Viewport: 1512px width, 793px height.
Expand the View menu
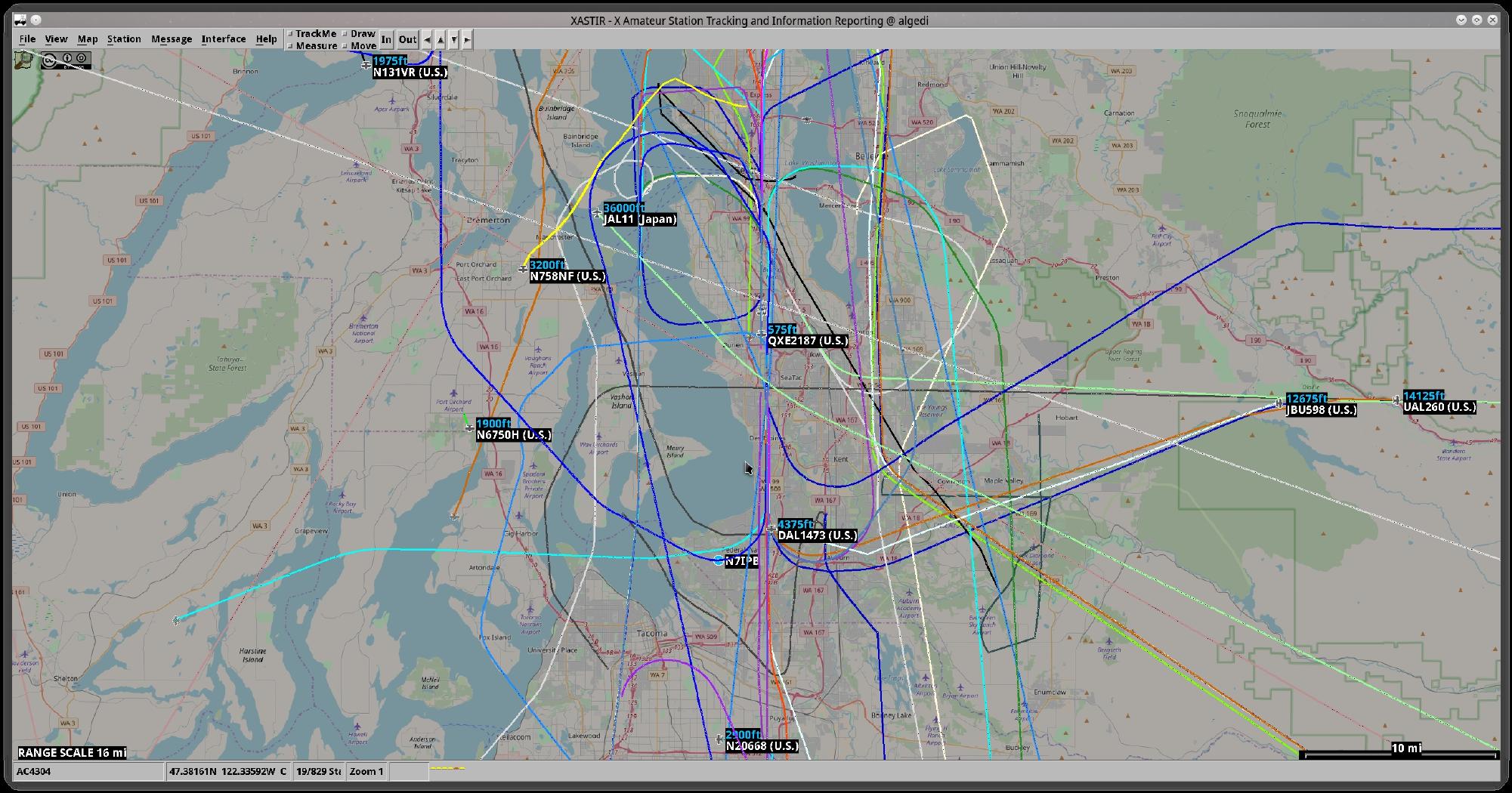click(x=56, y=39)
